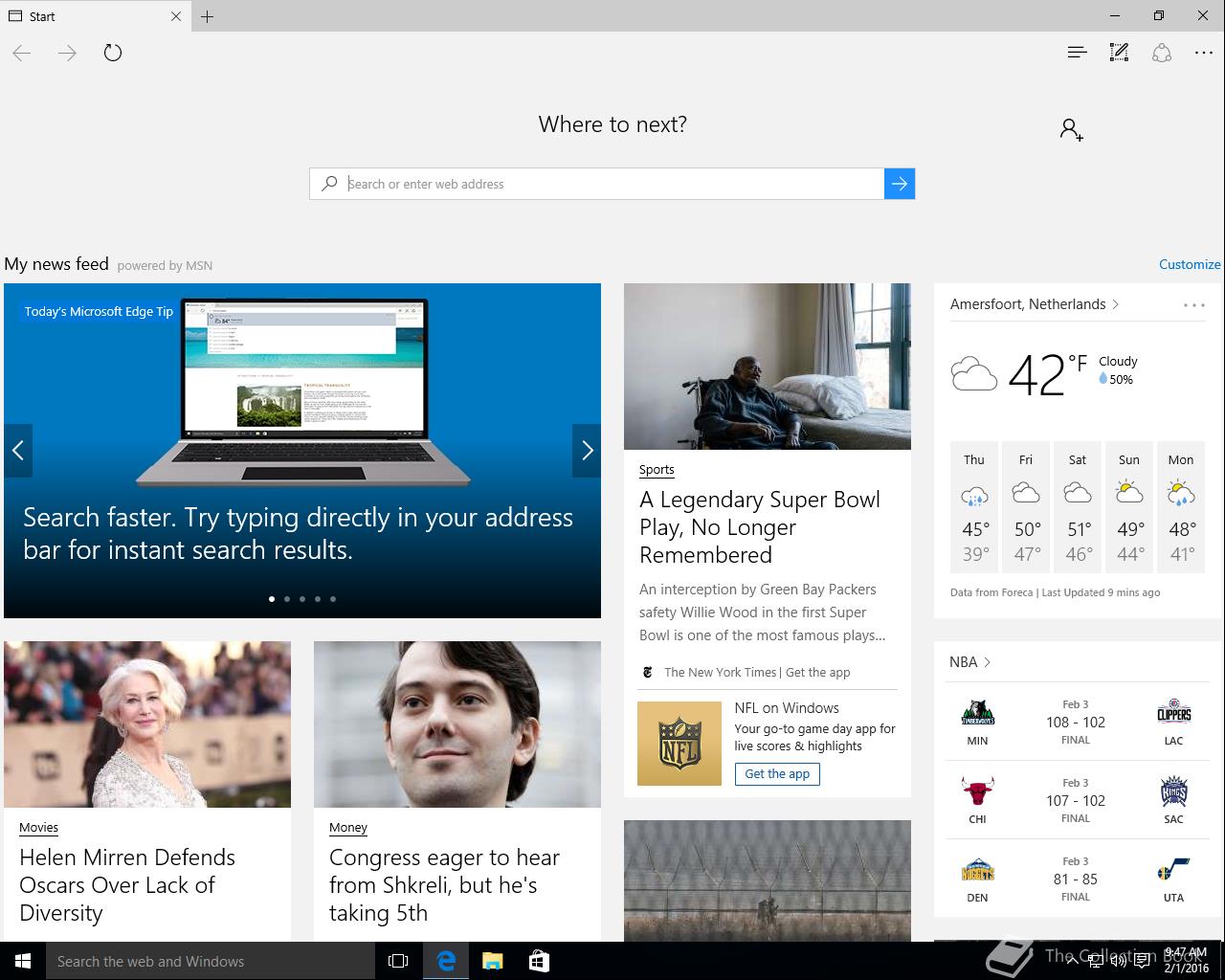The height and width of the screenshot is (980, 1225).
Task: Open Customize news feed link
Action: pyautogui.click(x=1190, y=264)
